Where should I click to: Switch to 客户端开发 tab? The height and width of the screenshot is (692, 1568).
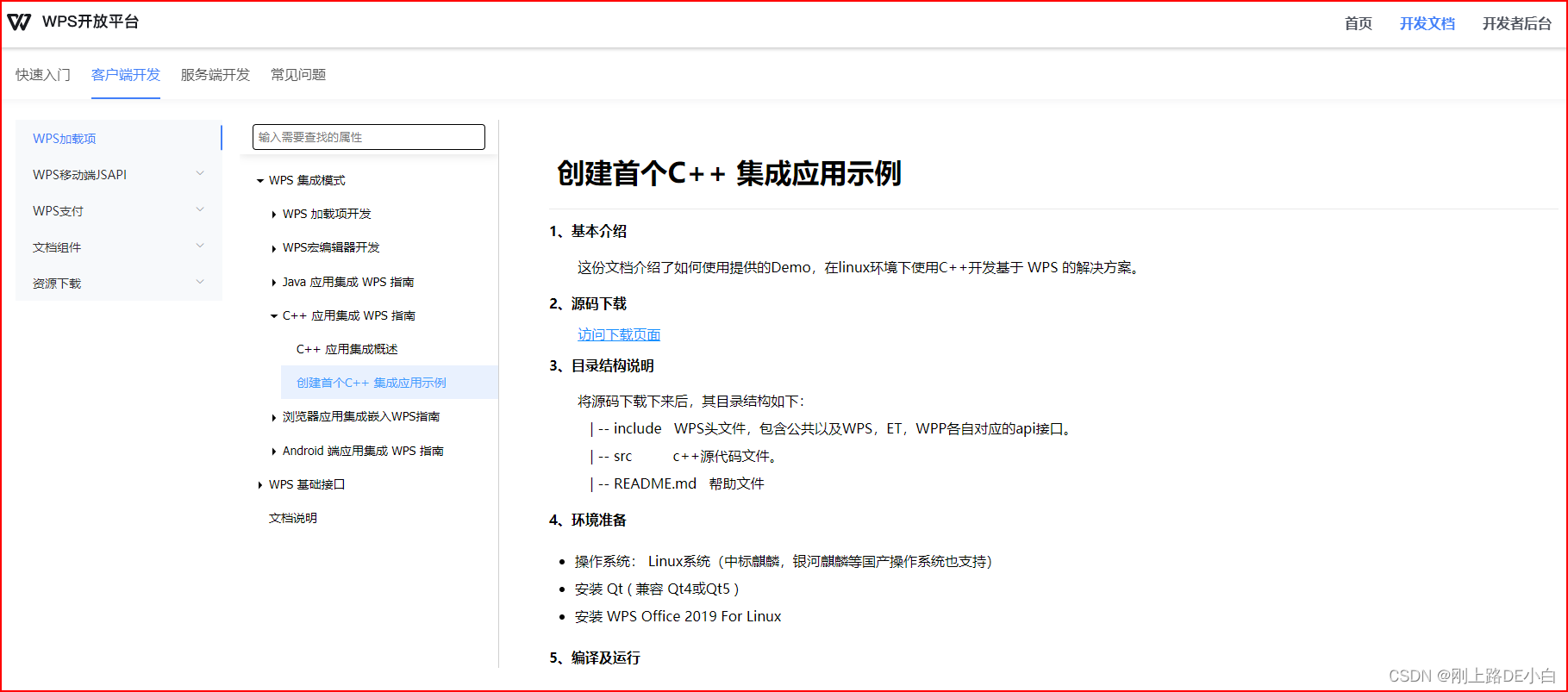coord(126,75)
